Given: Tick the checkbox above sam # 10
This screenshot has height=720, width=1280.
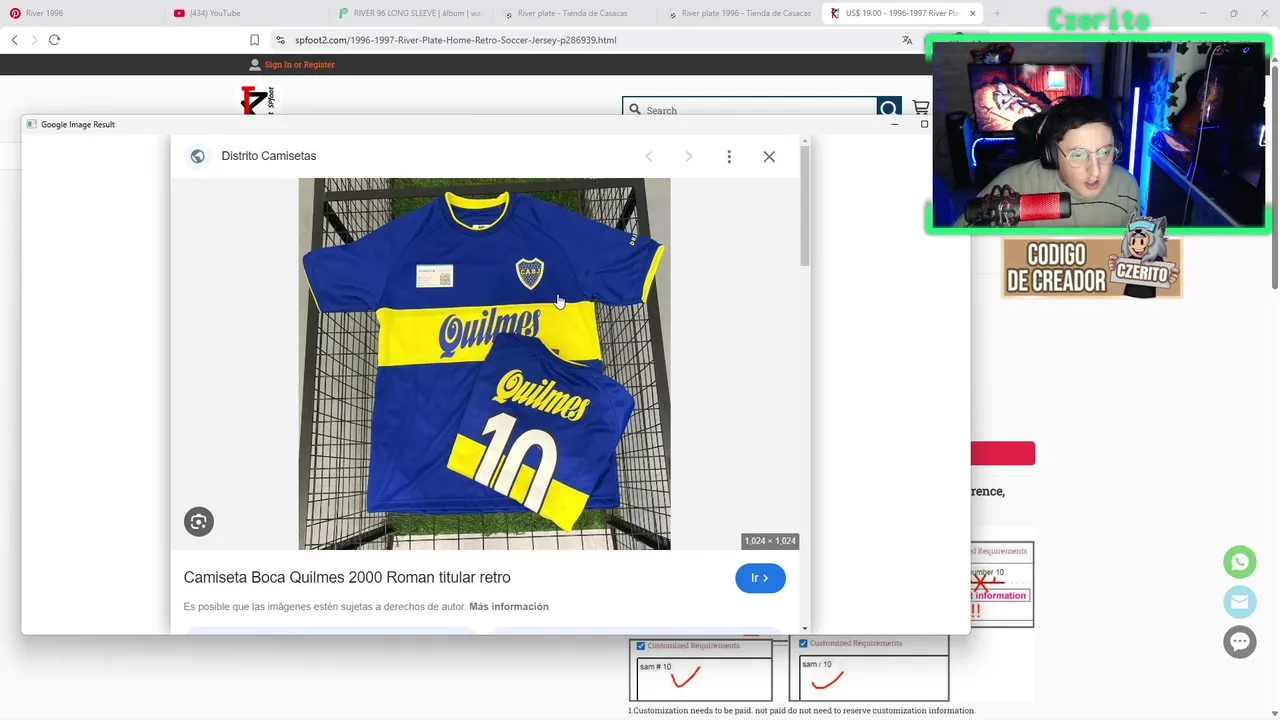Looking at the screenshot, I should click(x=641, y=645).
